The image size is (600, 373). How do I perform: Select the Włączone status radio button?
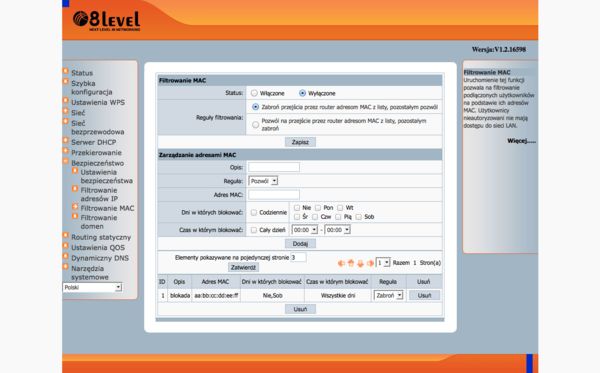254,93
